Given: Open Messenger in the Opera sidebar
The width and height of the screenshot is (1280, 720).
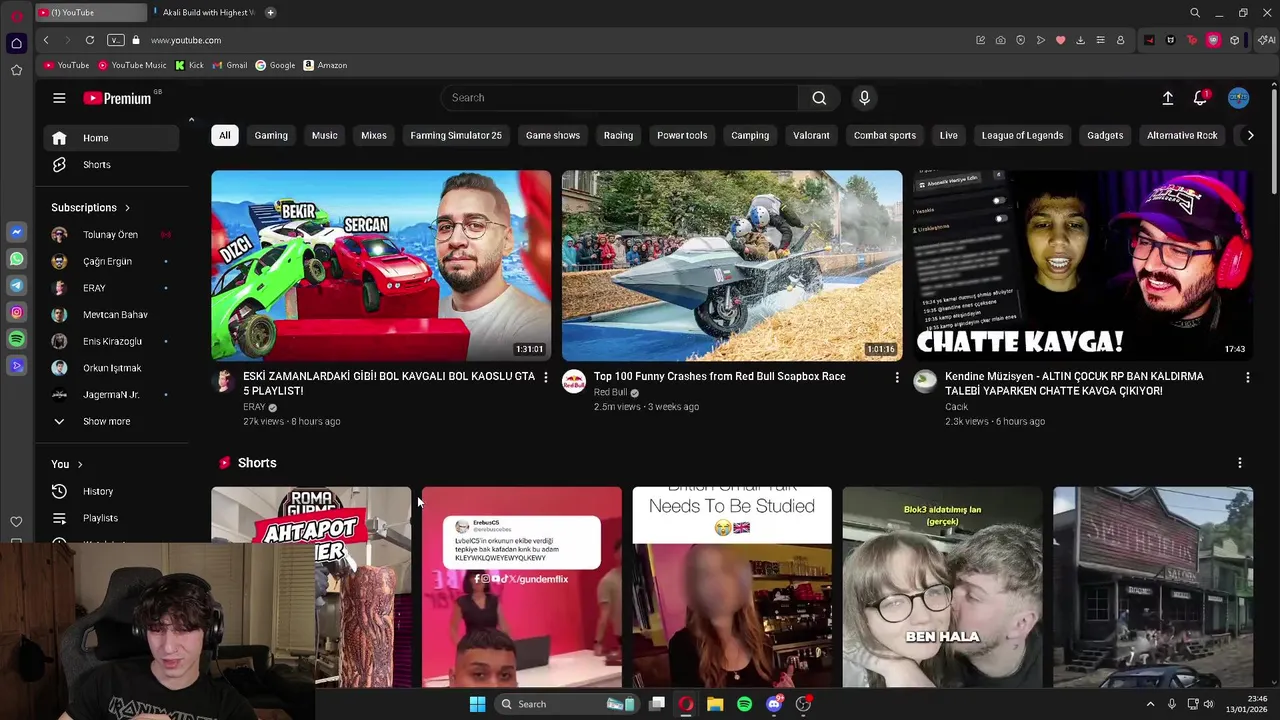Looking at the screenshot, I should (16, 232).
